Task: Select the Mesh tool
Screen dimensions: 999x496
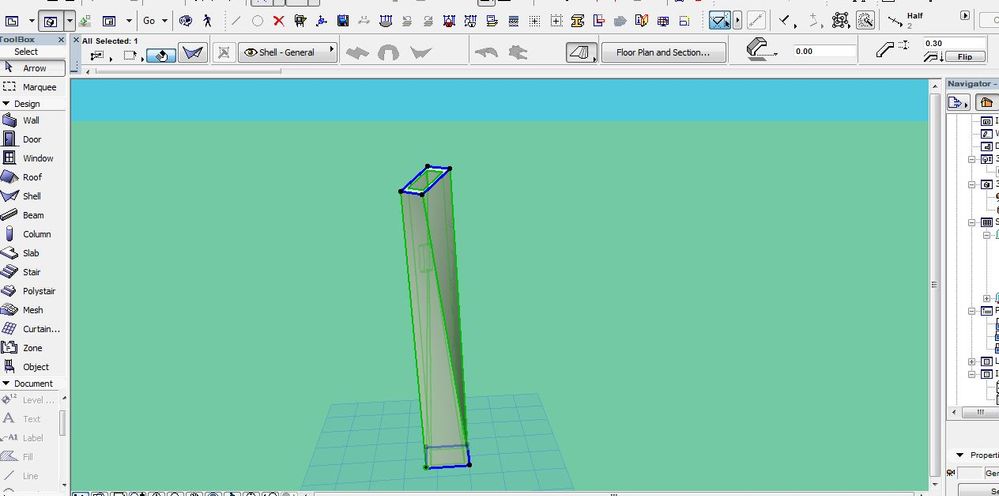Action: pos(32,310)
